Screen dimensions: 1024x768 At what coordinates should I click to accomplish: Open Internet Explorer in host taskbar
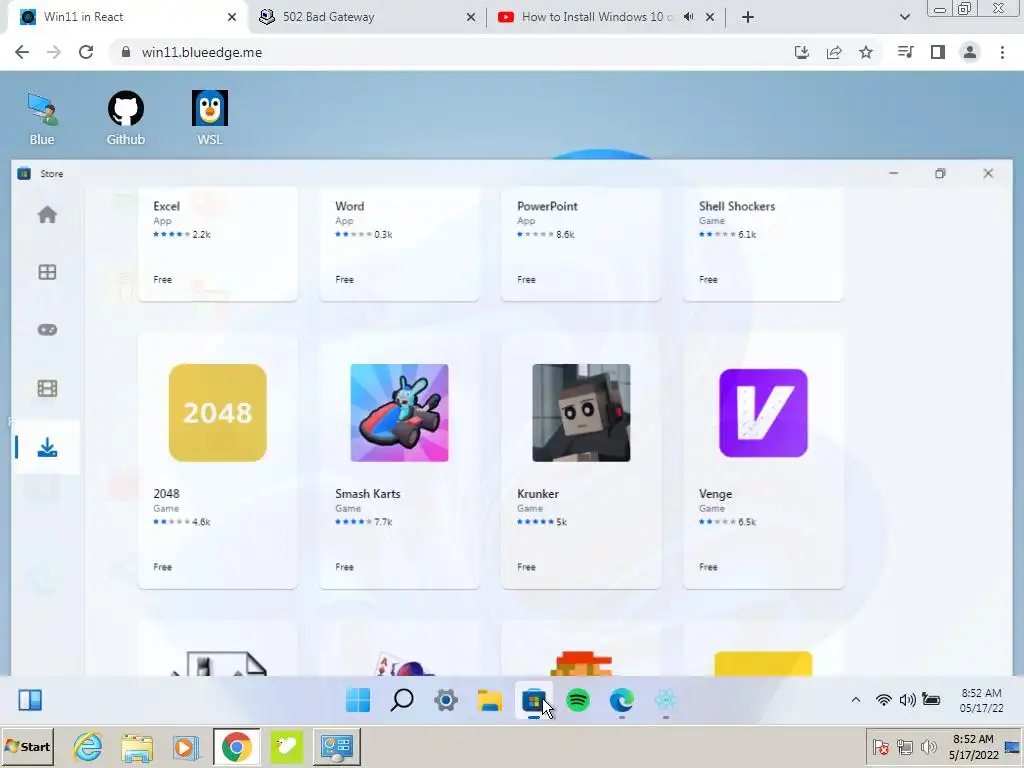88,746
